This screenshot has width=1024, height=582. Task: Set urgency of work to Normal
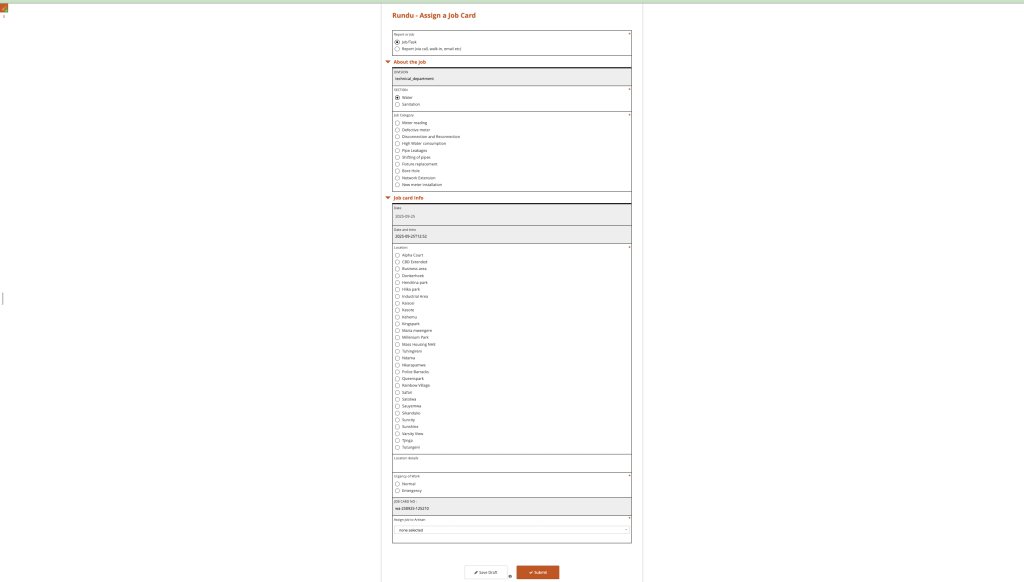[x=397, y=484]
